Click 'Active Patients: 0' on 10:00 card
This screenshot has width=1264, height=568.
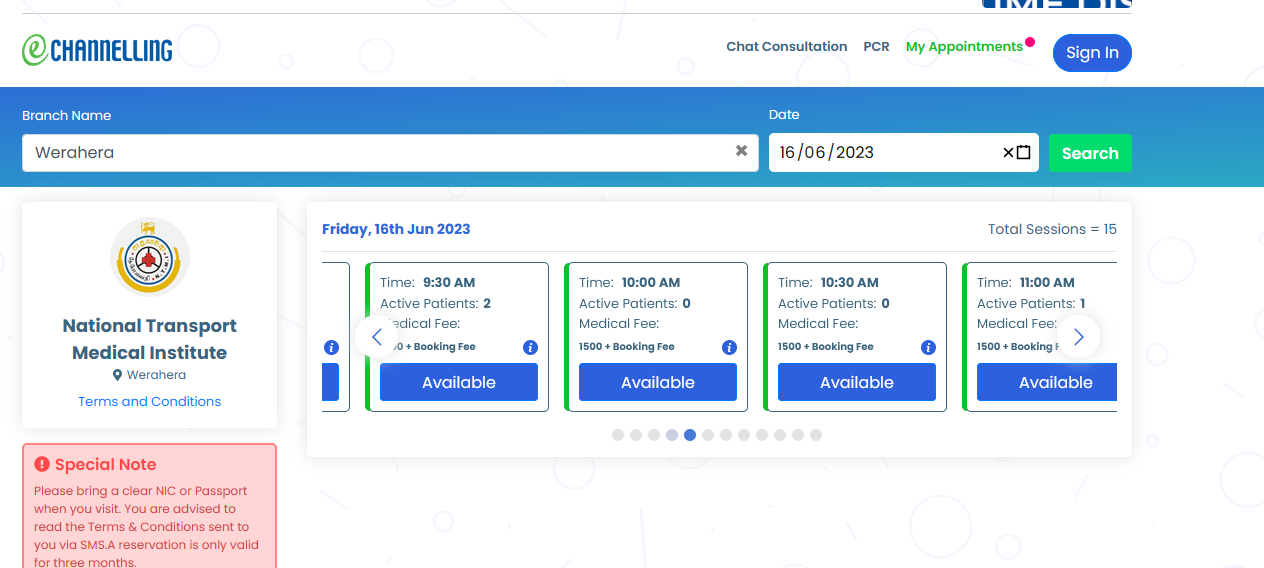click(x=635, y=303)
